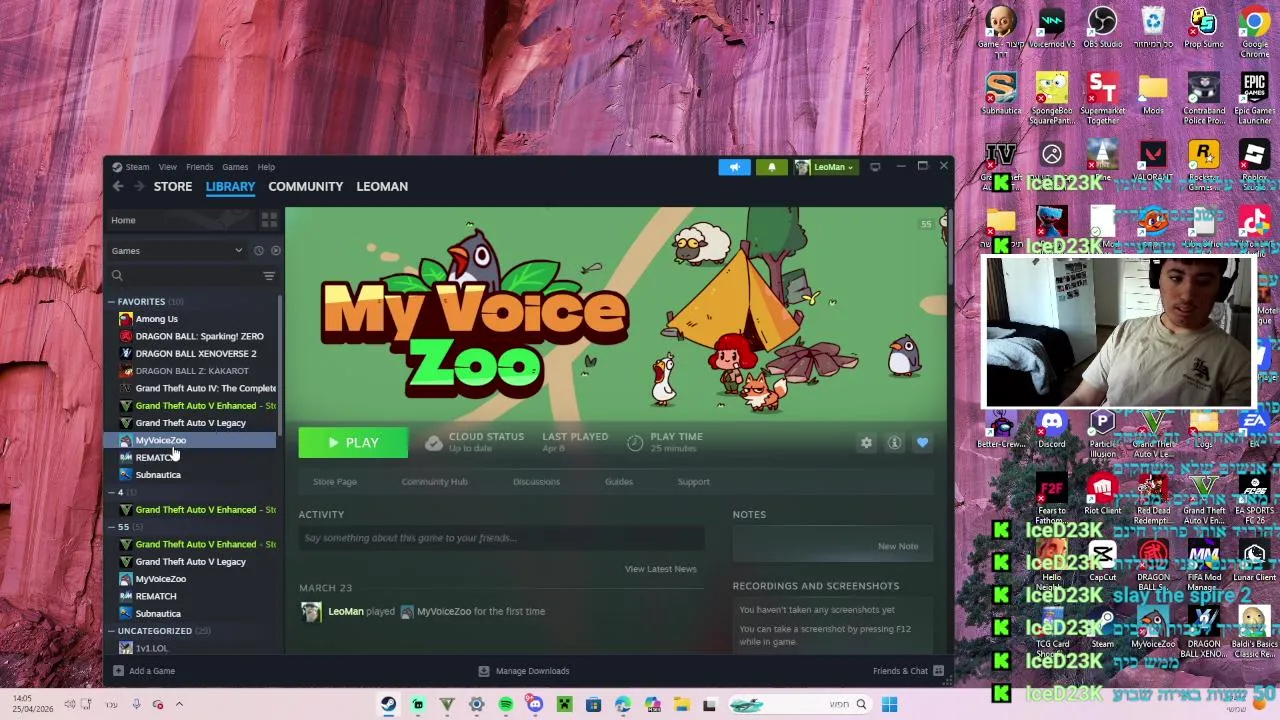Click the 'Say something about this game' box
This screenshot has width=1280, height=720.
(501, 539)
